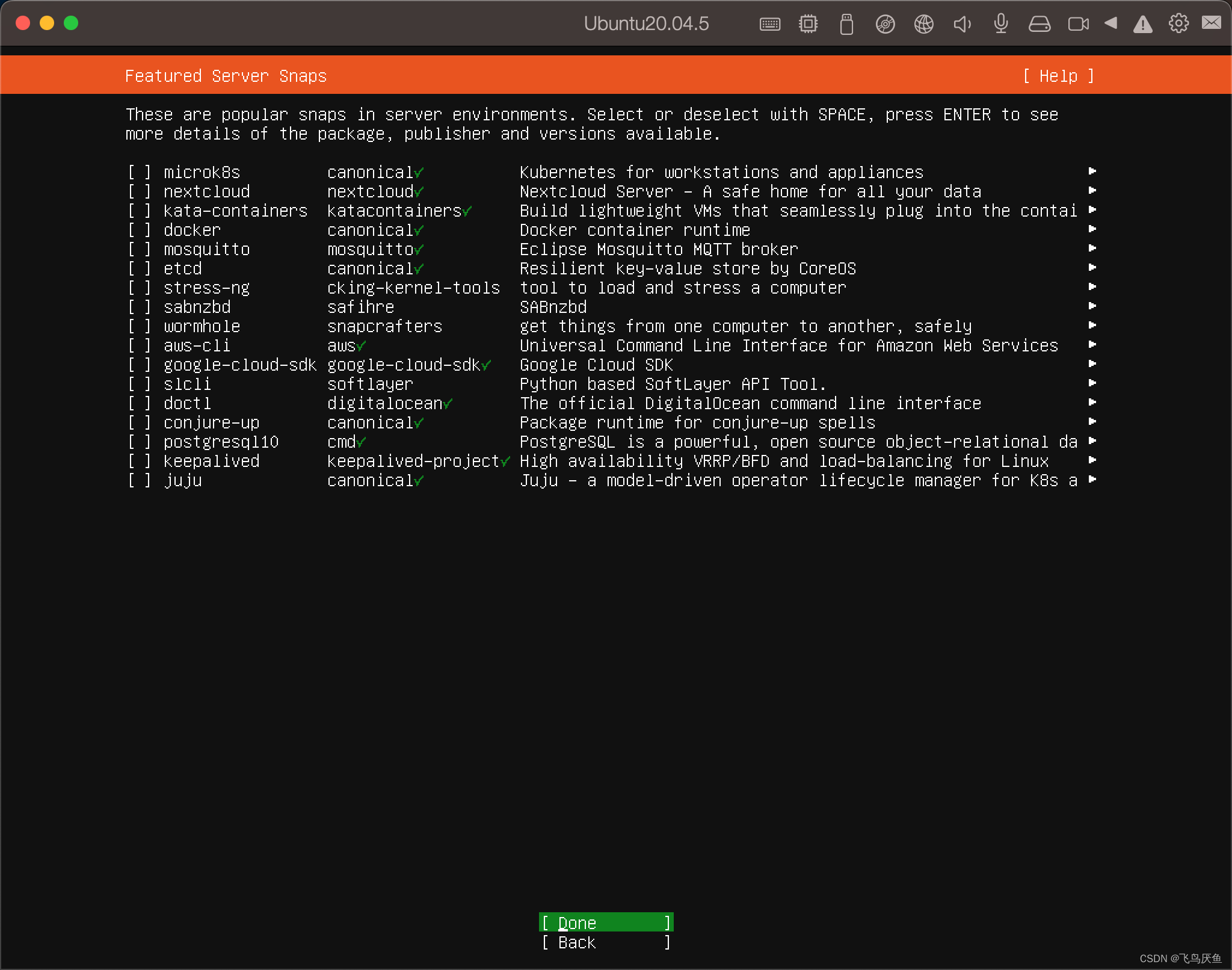Select the kata-containers checkbox
The image size is (1232, 970).
click(x=140, y=211)
